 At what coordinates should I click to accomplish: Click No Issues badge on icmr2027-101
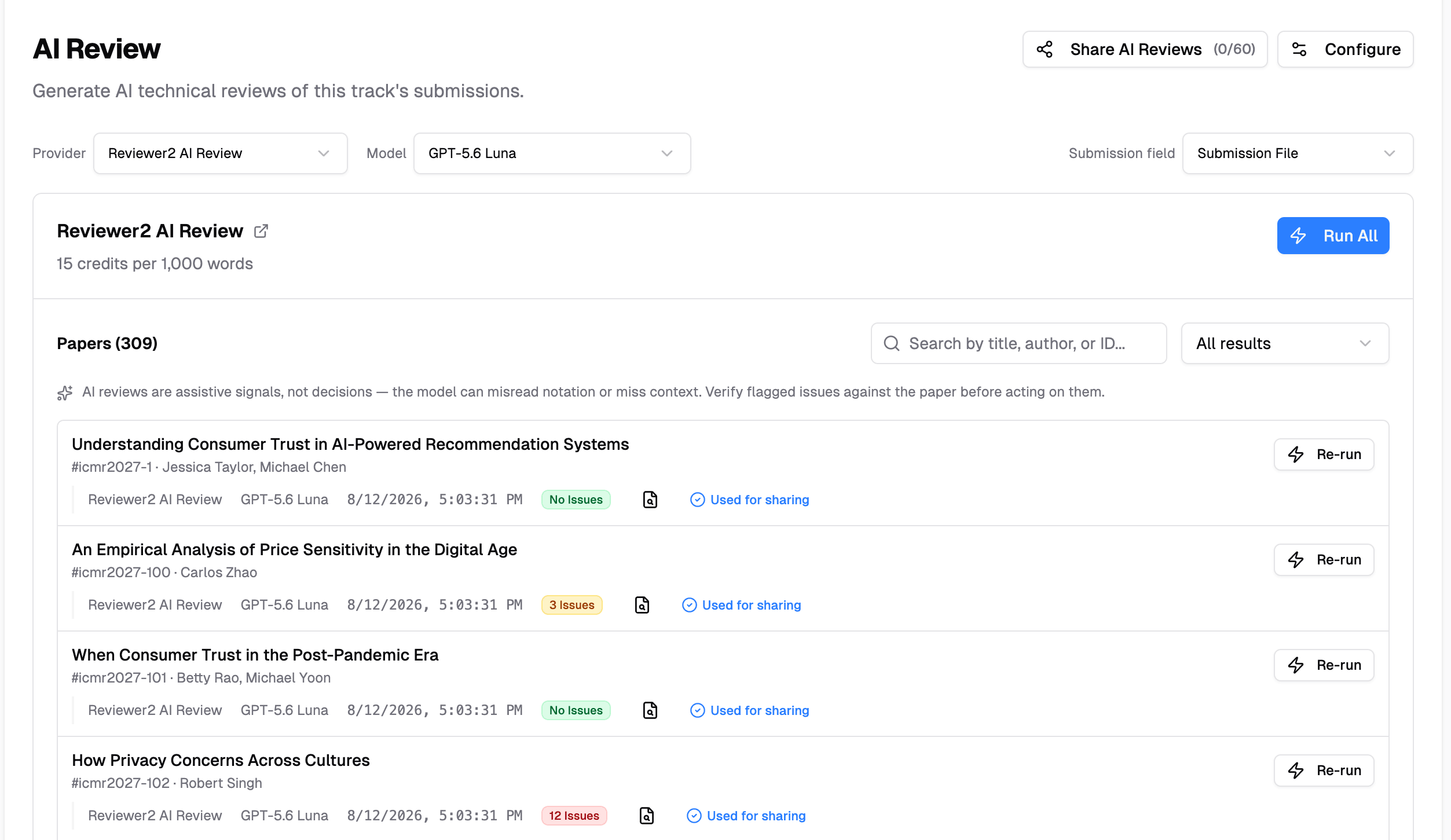pos(576,710)
